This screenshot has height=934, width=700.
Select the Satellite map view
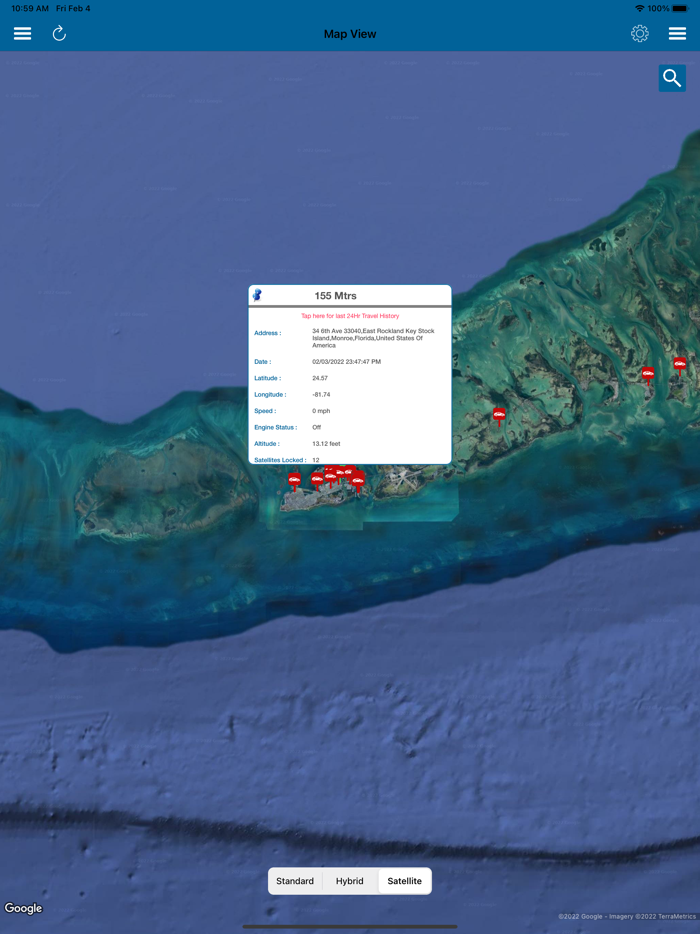405,881
